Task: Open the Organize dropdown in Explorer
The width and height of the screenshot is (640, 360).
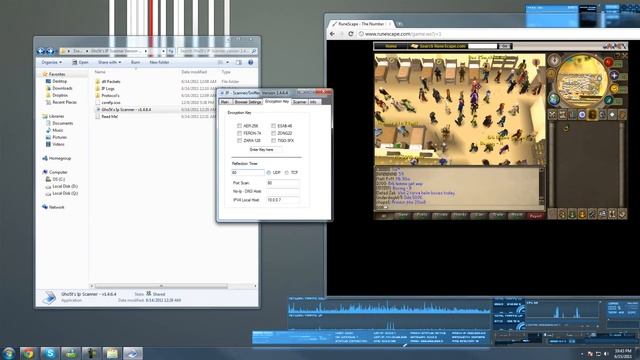Action: (x=51, y=62)
